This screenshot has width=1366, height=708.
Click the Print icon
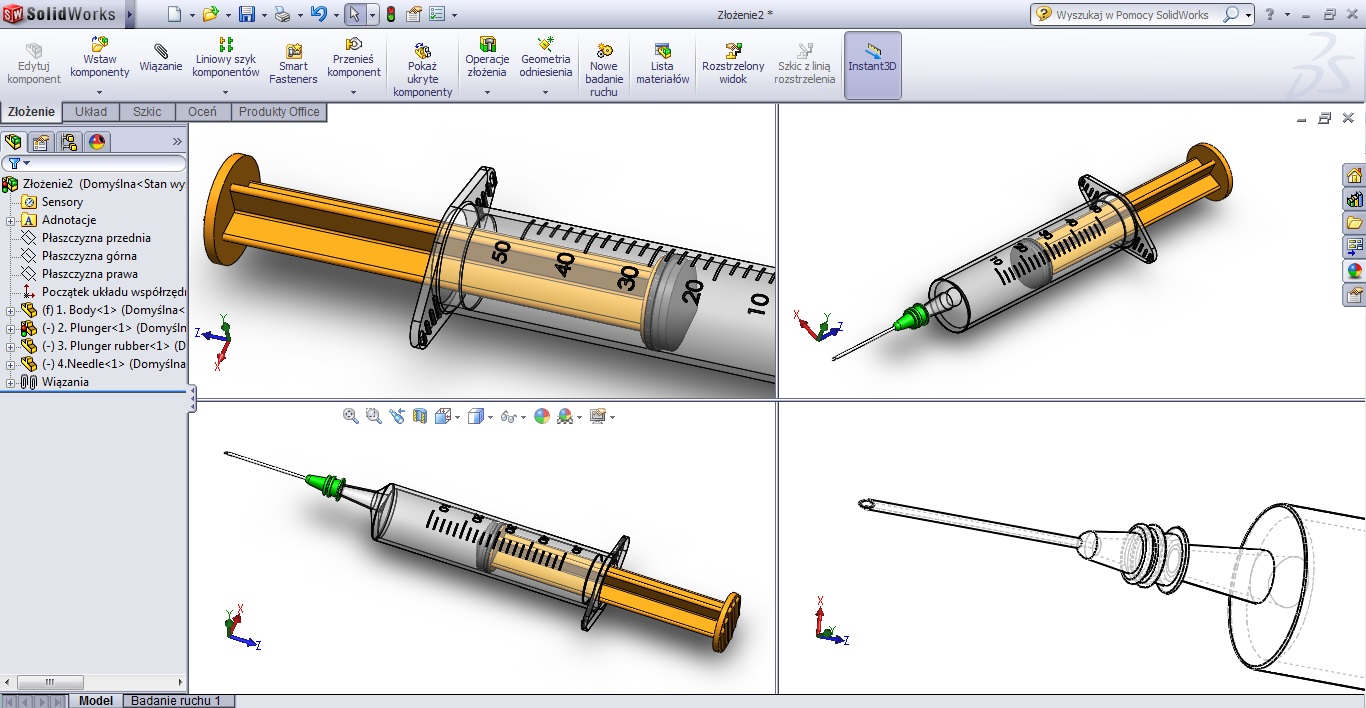point(282,14)
